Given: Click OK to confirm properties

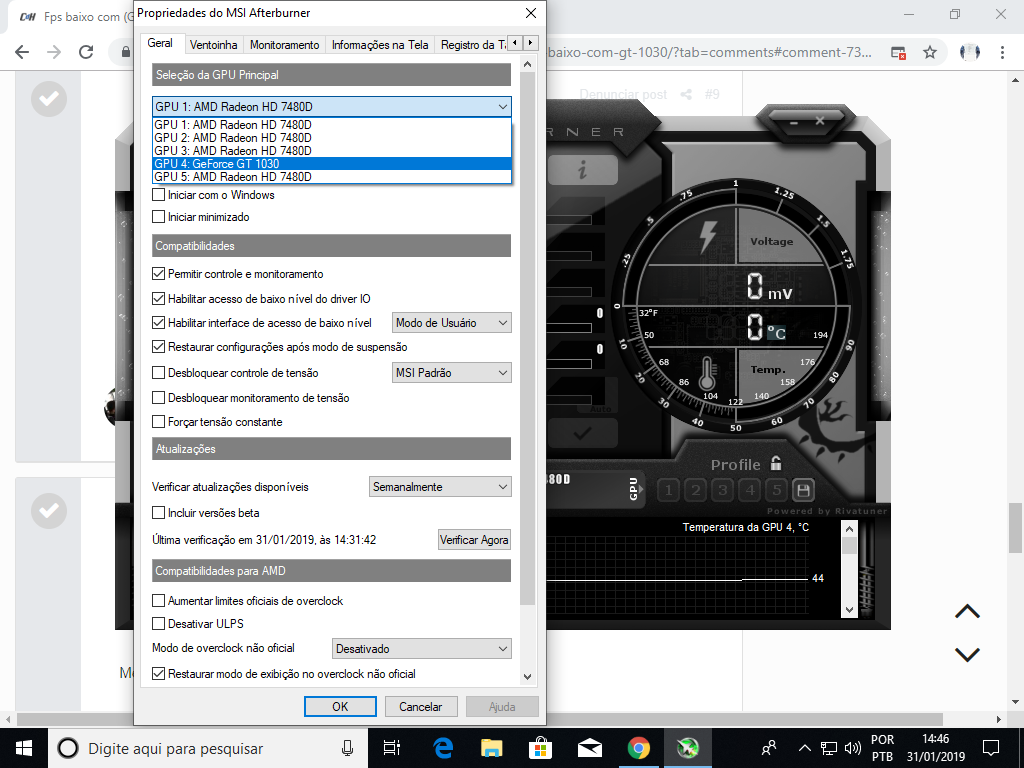Looking at the screenshot, I should [x=340, y=707].
